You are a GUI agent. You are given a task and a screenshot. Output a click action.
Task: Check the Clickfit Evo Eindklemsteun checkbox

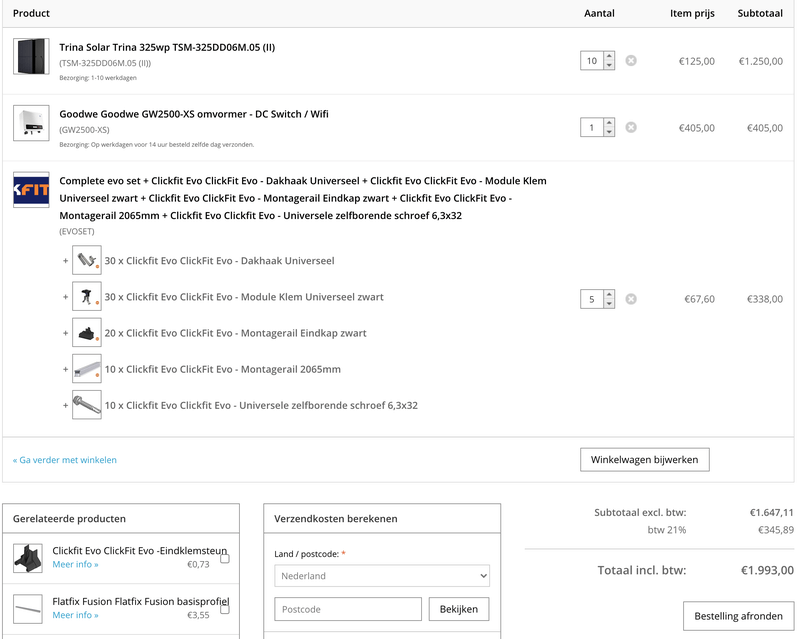[x=225, y=559]
